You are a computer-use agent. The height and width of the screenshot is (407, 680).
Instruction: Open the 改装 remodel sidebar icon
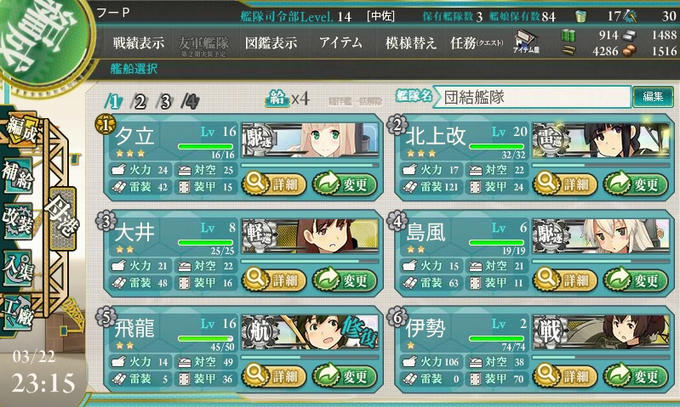coord(18,220)
